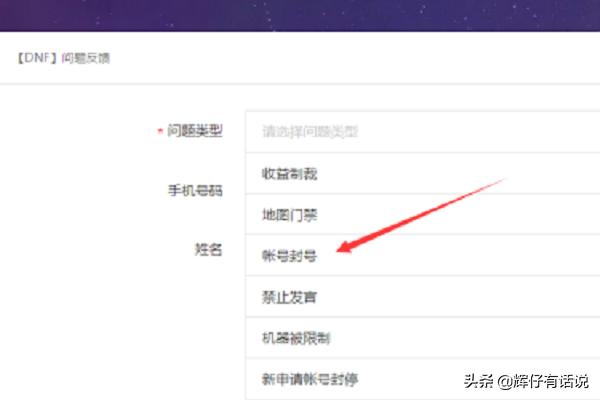Viewport: 600px width, 400px height.
Task: Choose the 机器被限制 entry
Action: tap(296, 338)
